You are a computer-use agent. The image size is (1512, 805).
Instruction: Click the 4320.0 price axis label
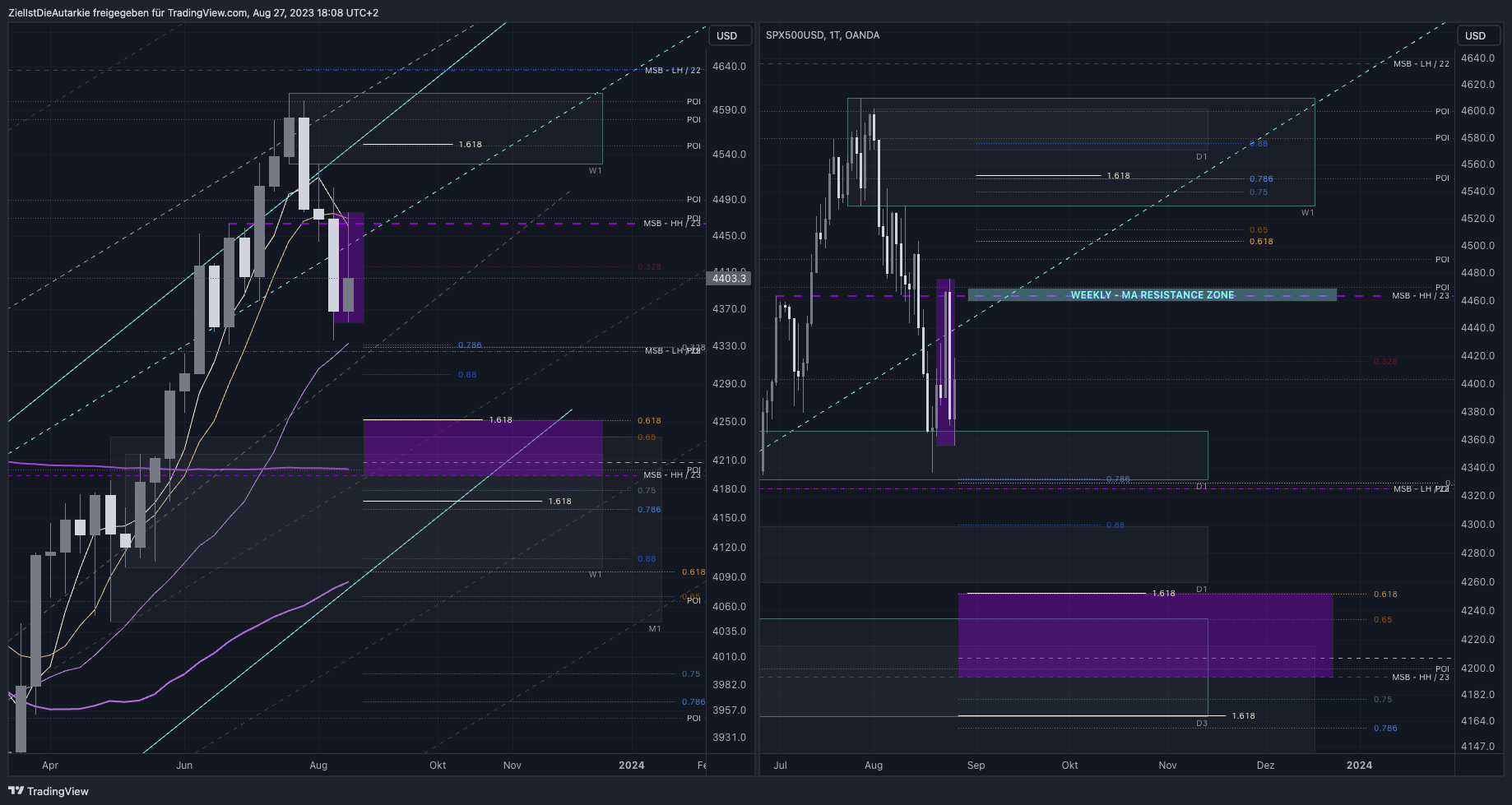click(x=1477, y=496)
